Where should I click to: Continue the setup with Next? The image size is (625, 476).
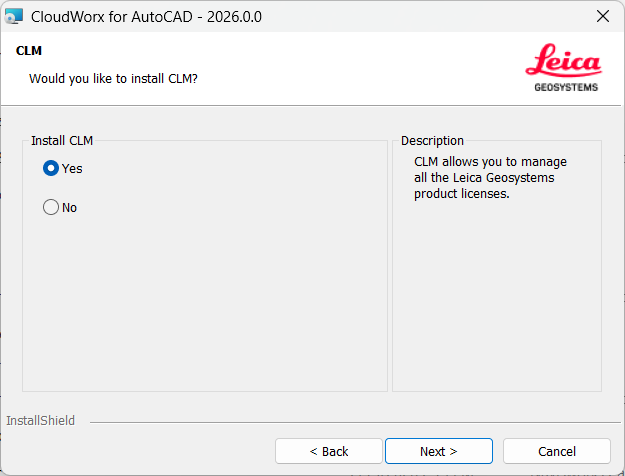point(439,451)
